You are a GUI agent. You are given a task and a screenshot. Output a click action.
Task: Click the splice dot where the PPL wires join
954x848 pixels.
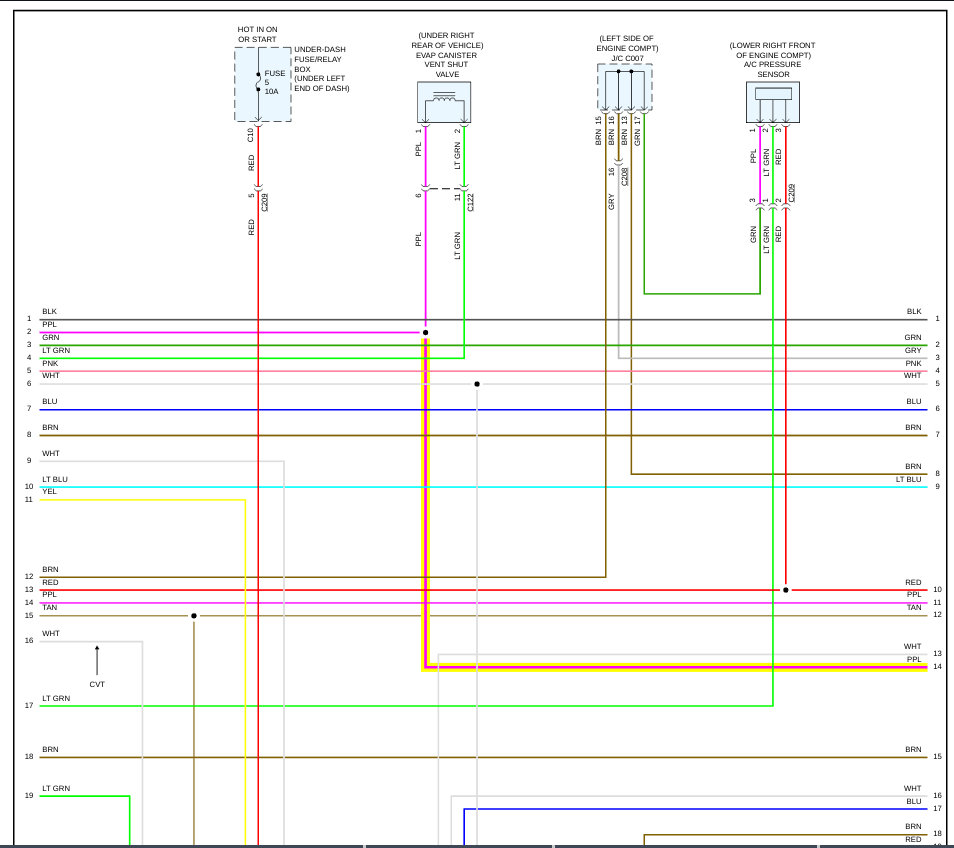pos(425,333)
